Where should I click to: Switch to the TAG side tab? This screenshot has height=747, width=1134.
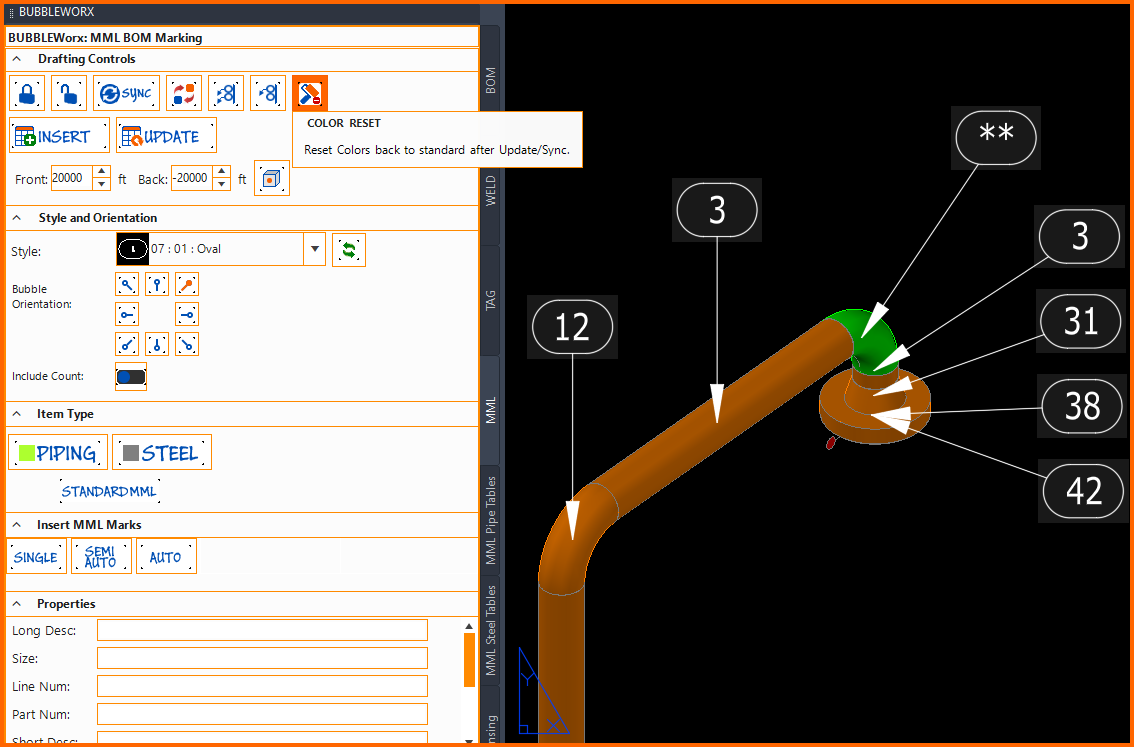tap(490, 300)
